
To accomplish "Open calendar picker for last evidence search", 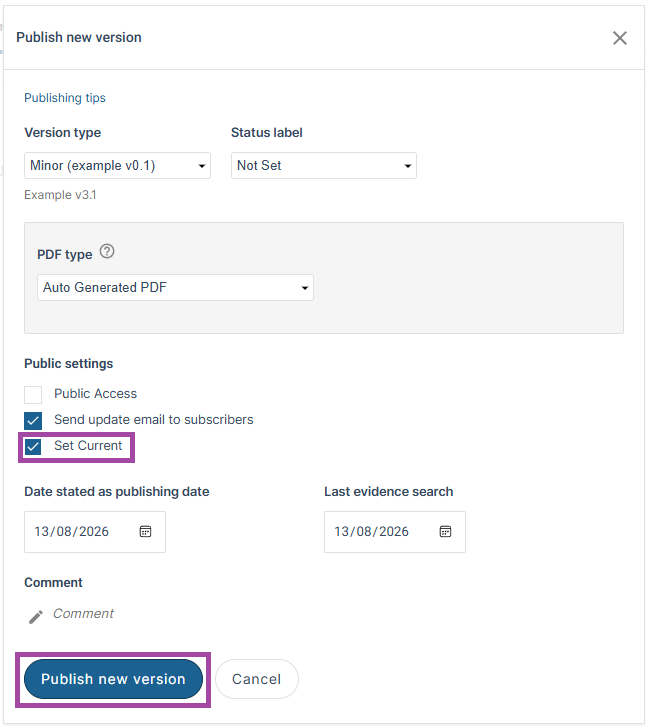I will coord(445,532).
